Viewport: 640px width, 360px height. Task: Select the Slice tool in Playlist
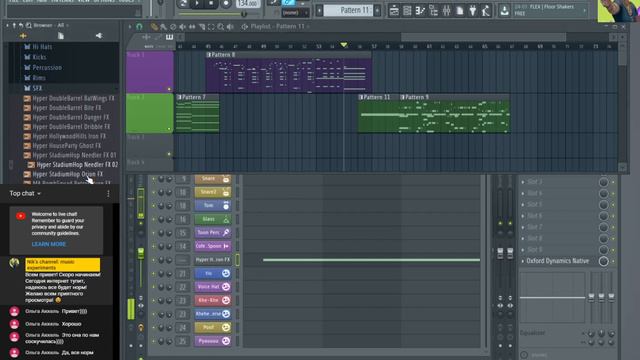[202, 27]
